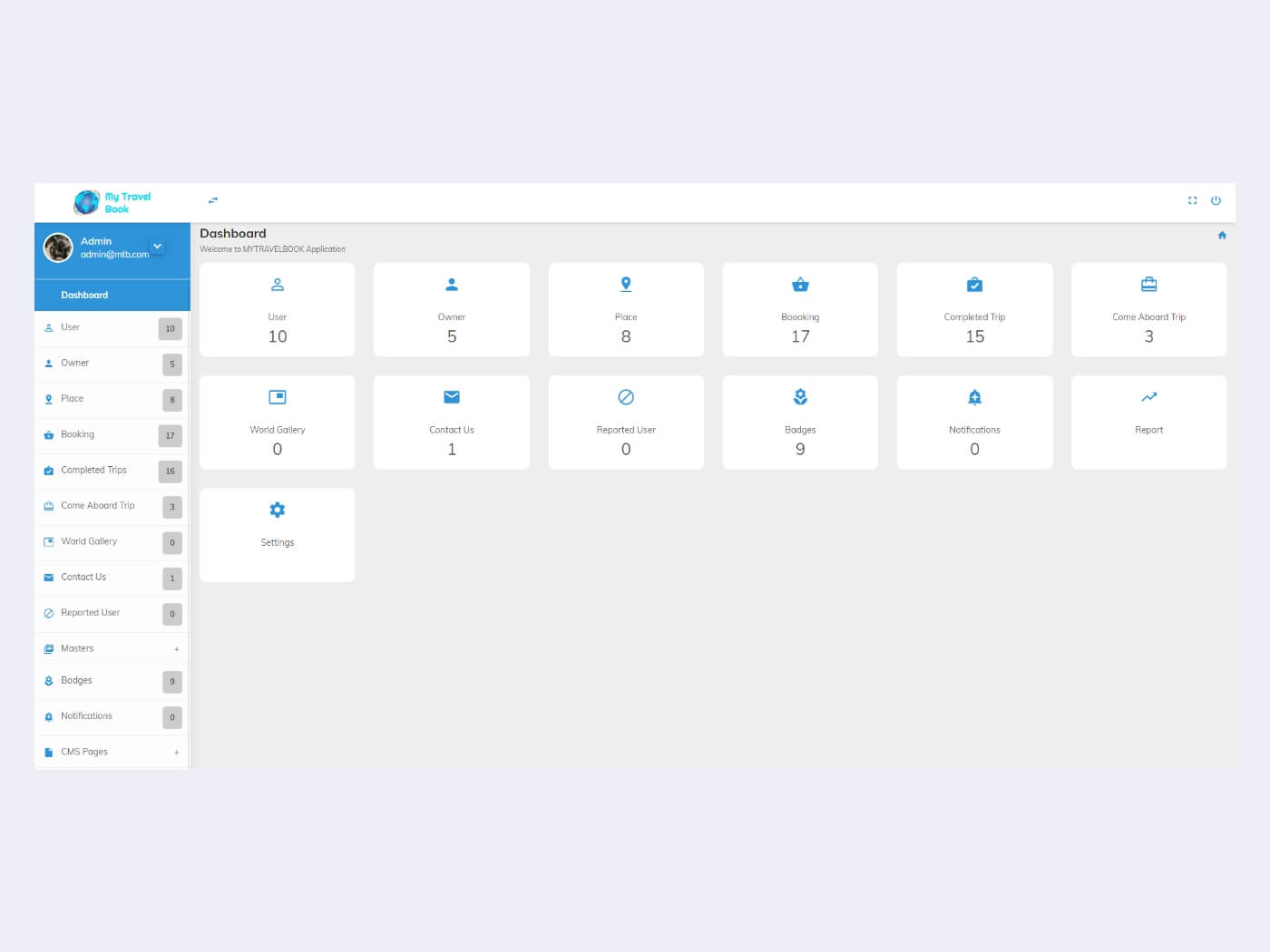
Task: Select Dashboard in the sidebar
Action: [84, 296]
